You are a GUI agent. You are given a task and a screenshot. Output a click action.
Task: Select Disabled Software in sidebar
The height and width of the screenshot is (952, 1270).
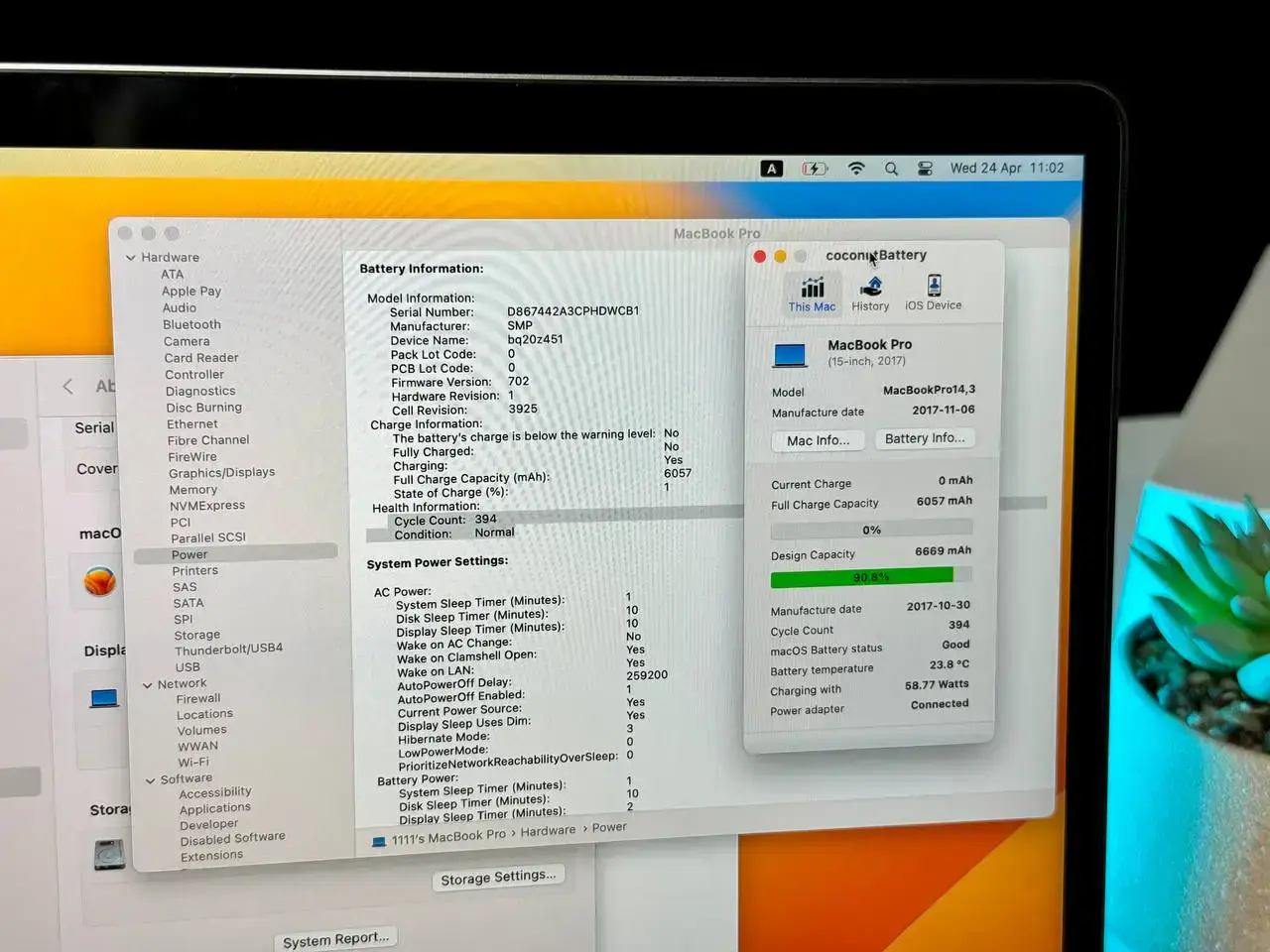[233, 839]
